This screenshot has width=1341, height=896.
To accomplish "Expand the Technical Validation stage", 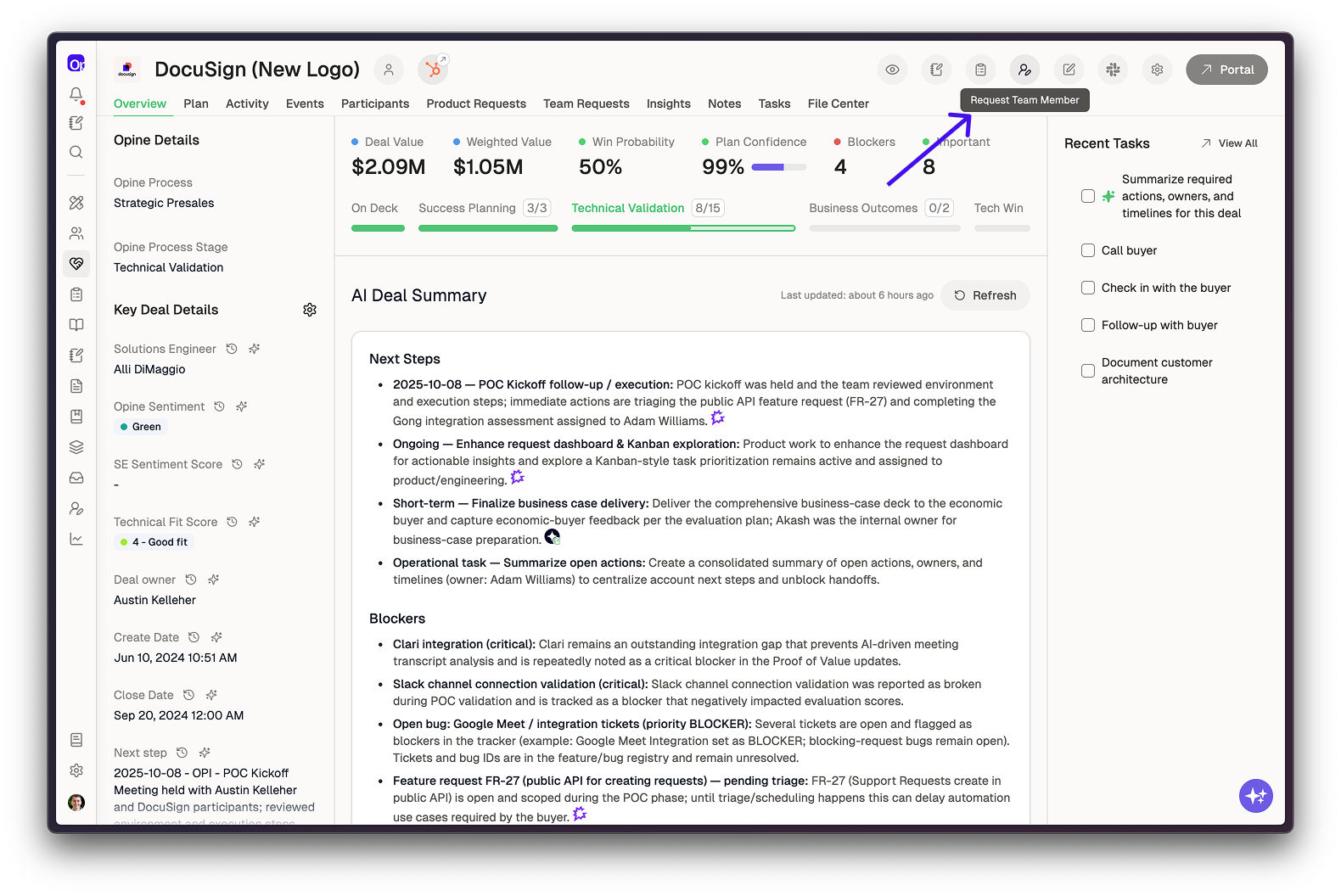I will [628, 208].
